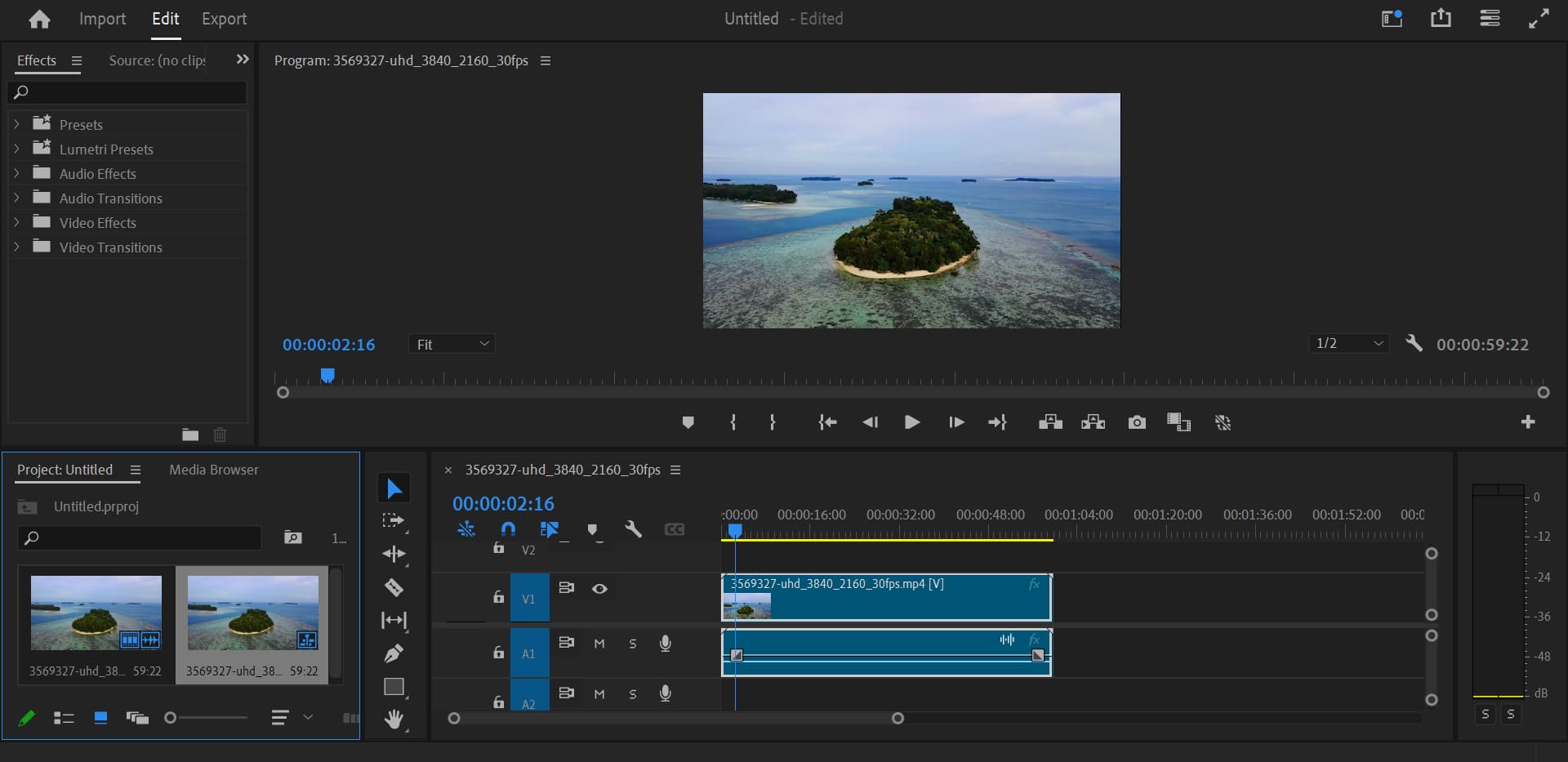Step back one frame
Screen dimensions: 1568x762
pos(870,422)
